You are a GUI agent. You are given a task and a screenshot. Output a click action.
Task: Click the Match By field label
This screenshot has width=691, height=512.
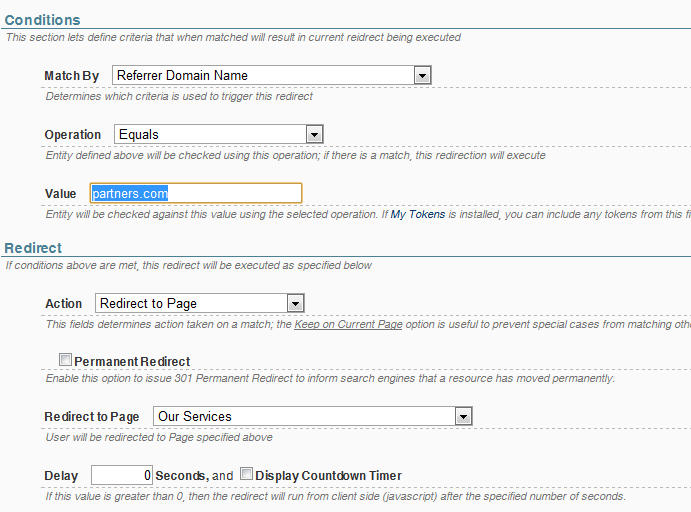click(71, 76)
